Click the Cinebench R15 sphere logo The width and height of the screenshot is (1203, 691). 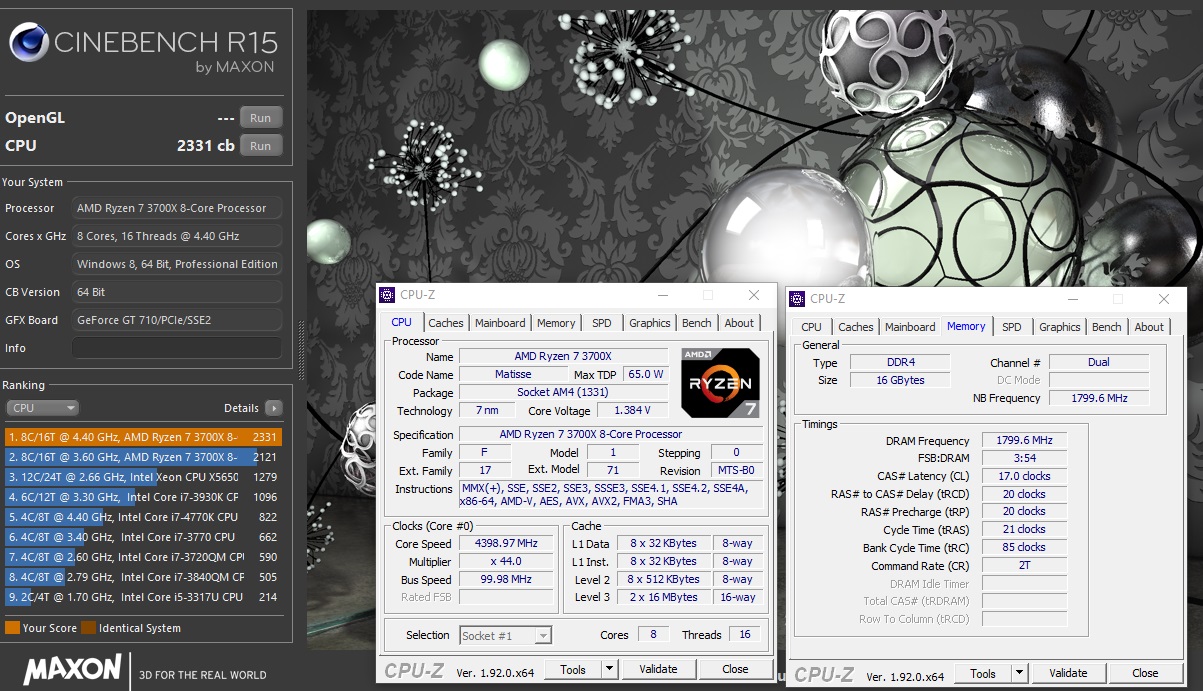[28, 44]
